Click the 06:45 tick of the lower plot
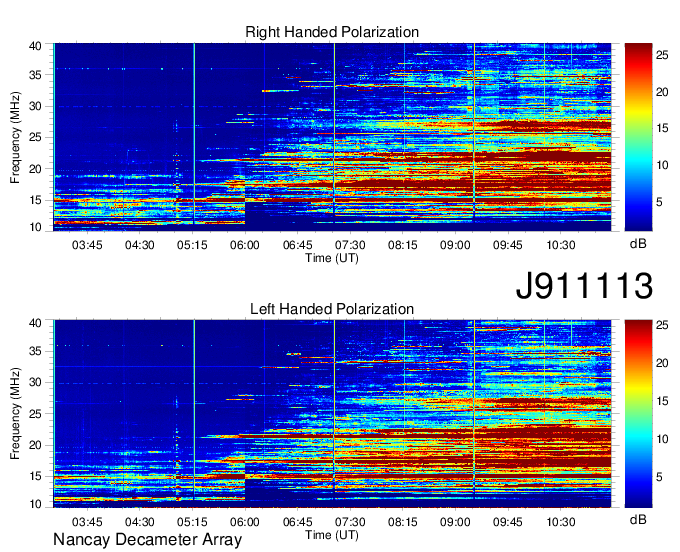This screenshot has height=552, width=680. 298,522
